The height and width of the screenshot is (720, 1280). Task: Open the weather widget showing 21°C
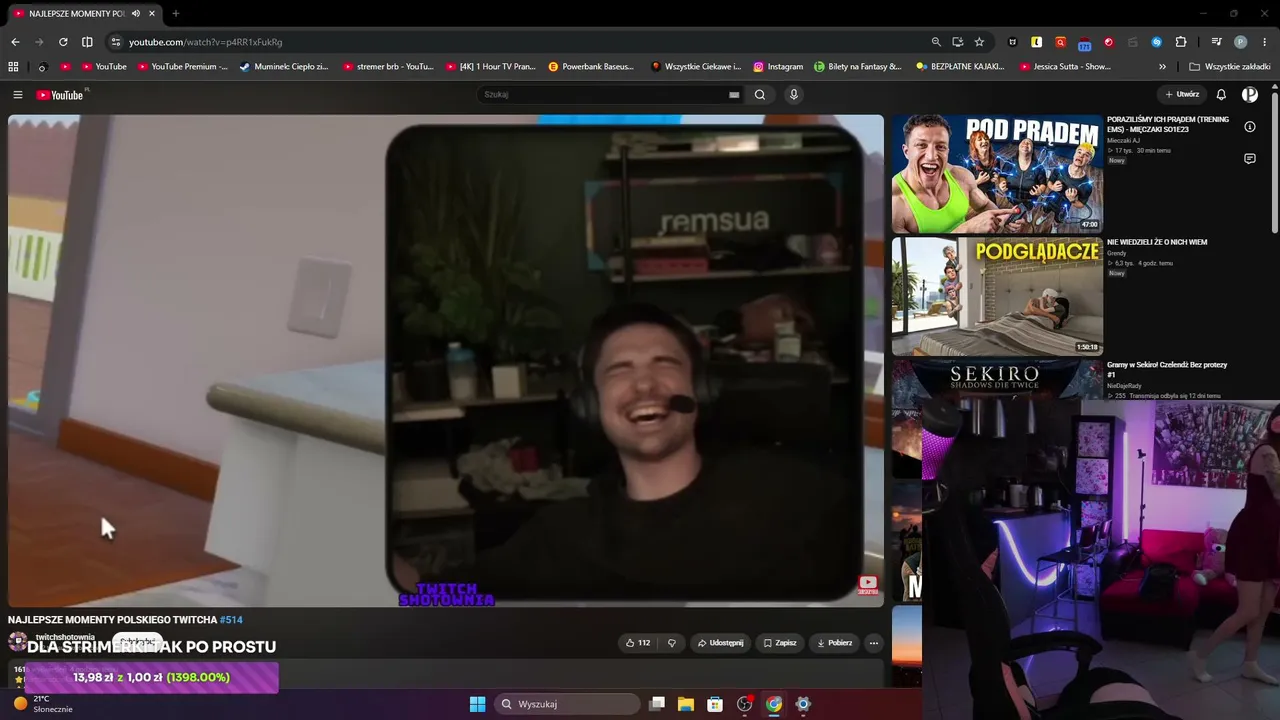pyautogui.click(x=42, y=704)
